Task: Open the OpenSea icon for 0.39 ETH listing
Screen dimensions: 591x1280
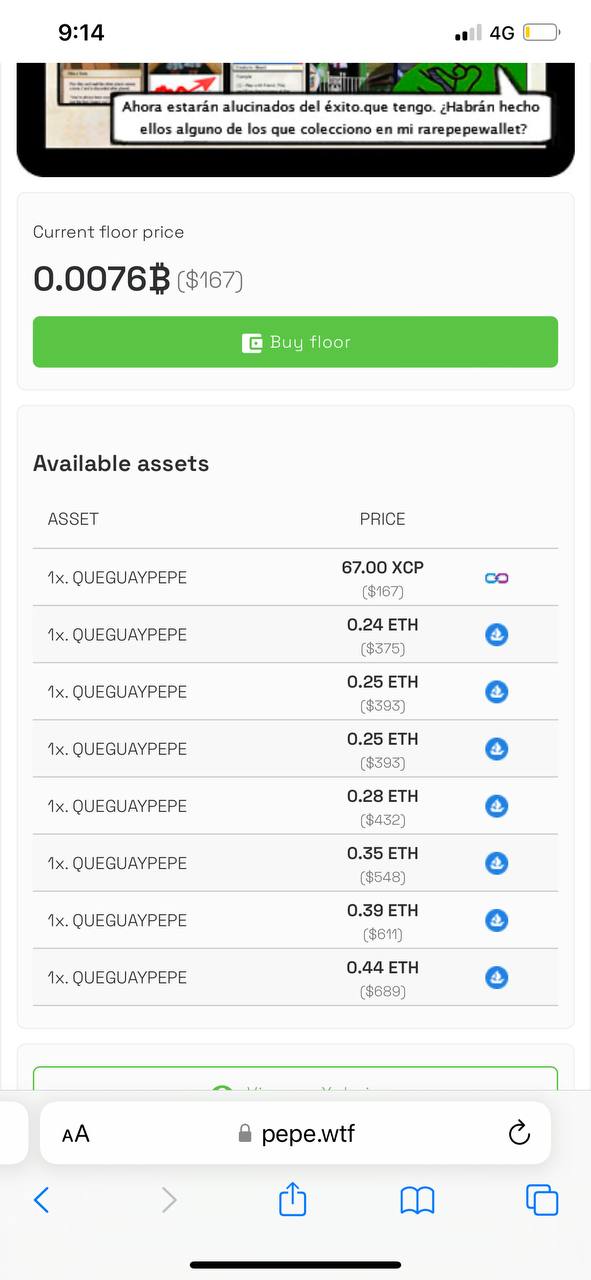Action: pos(496,920)
